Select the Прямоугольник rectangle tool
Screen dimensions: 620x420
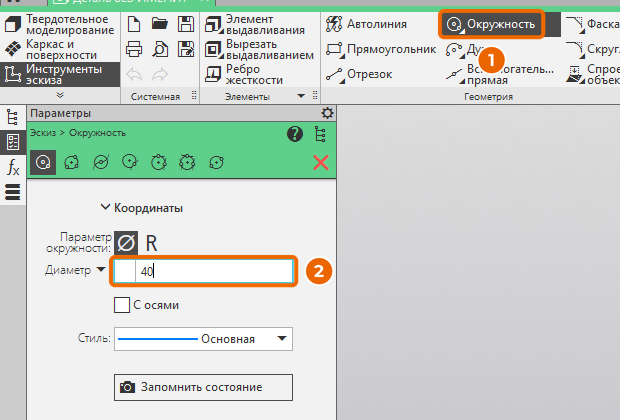coord(381,49)
